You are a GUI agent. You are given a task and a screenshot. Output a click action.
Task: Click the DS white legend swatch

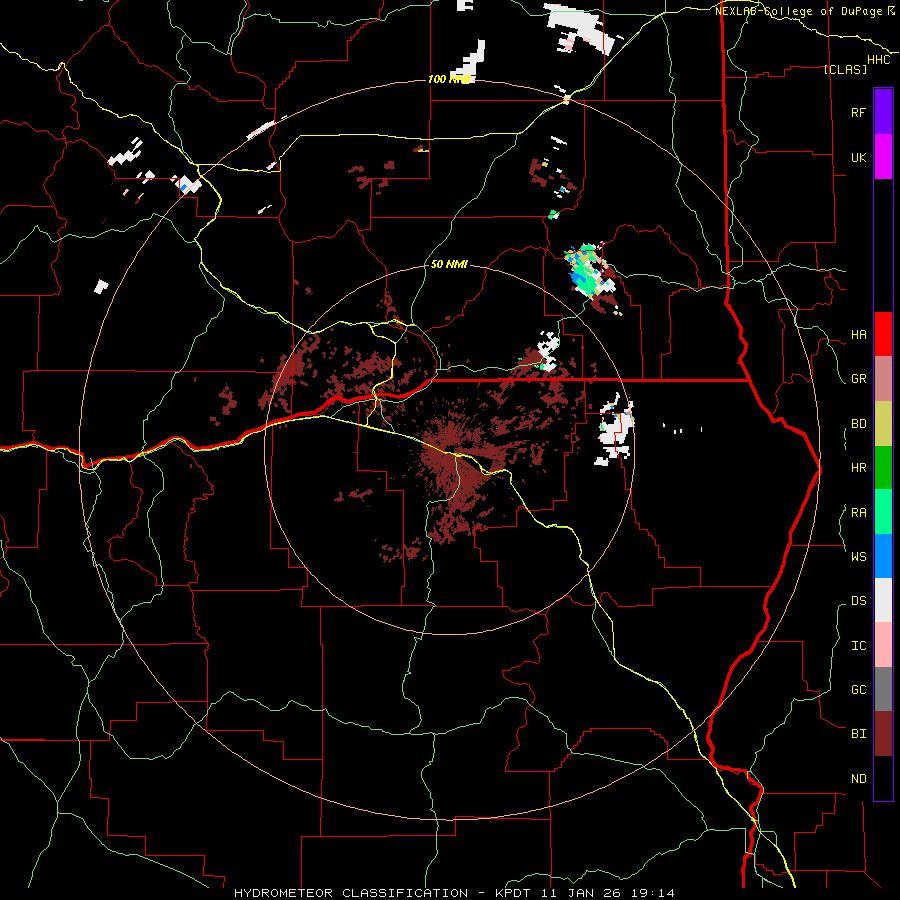click(x=883, y=600)
